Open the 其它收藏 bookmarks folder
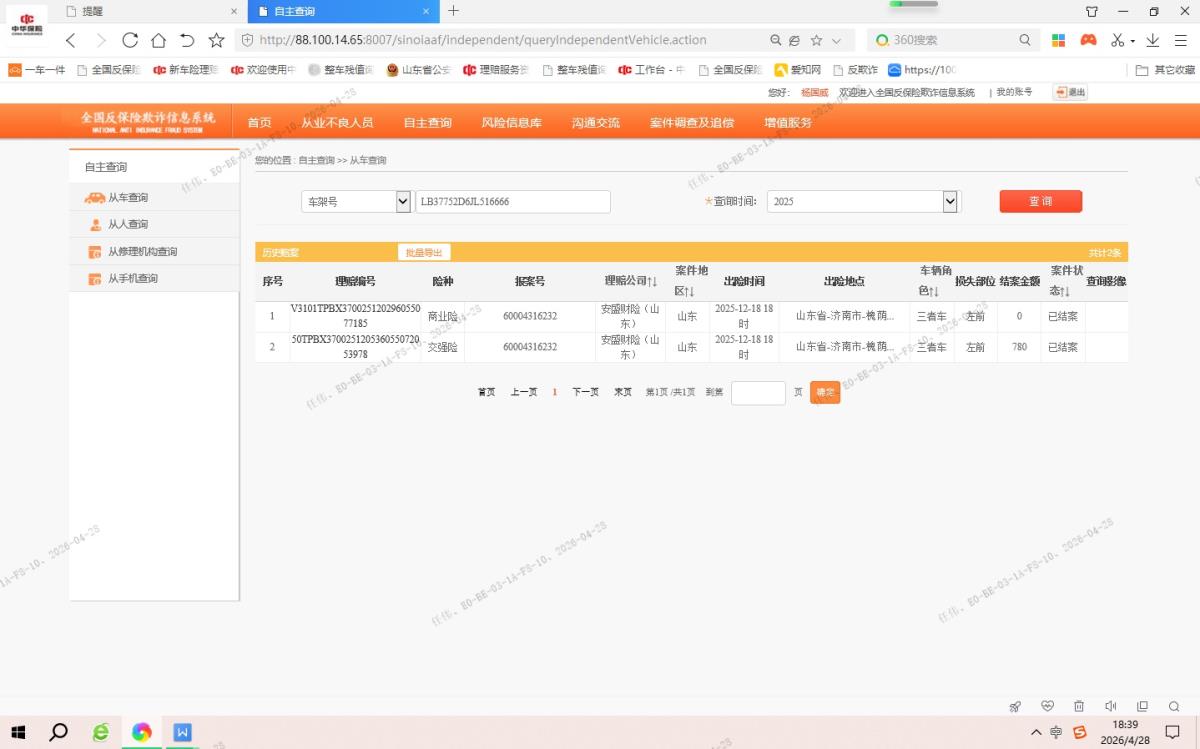 pos(1166,70)
